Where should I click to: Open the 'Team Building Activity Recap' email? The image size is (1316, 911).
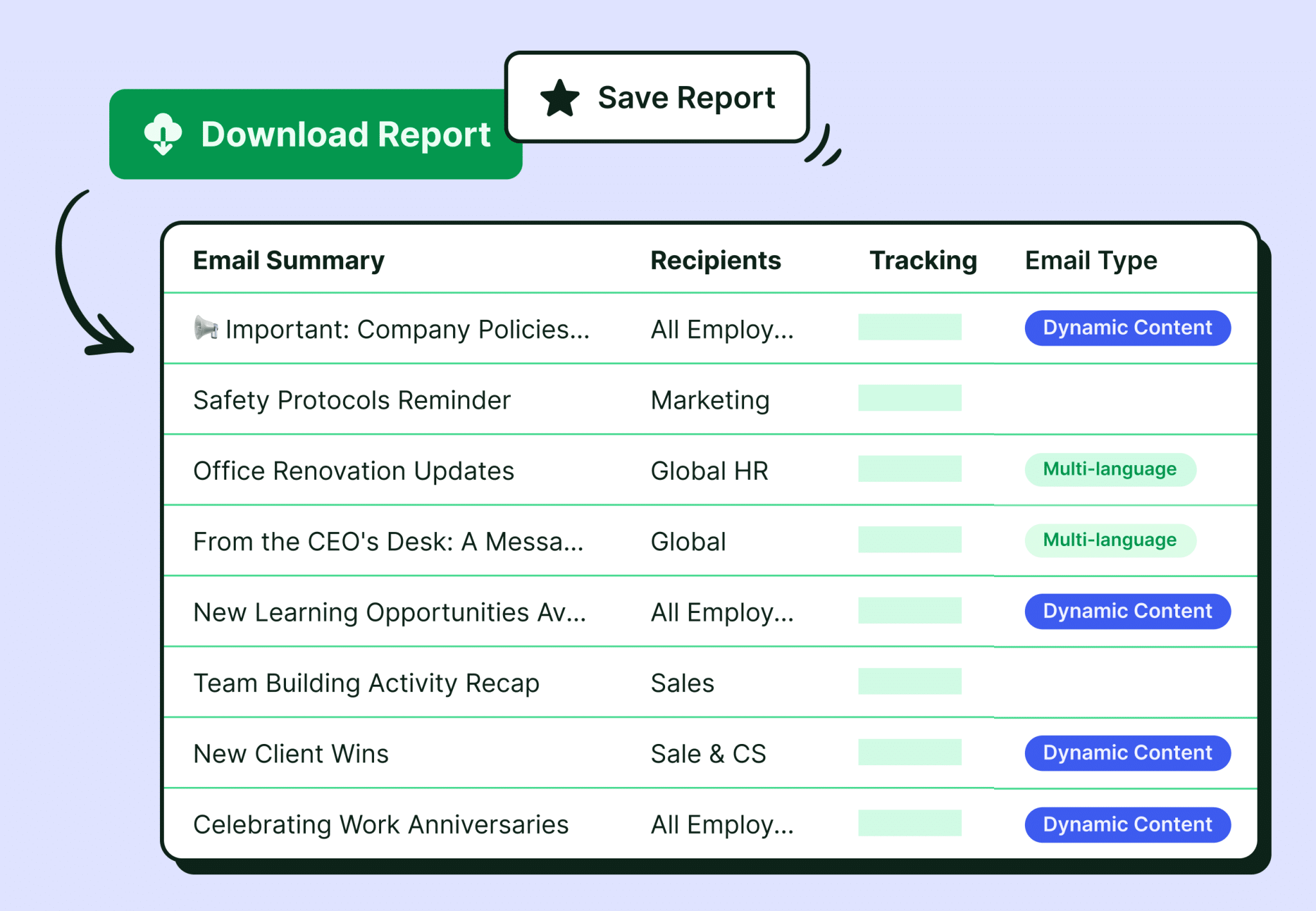click(x=366, y=682)
